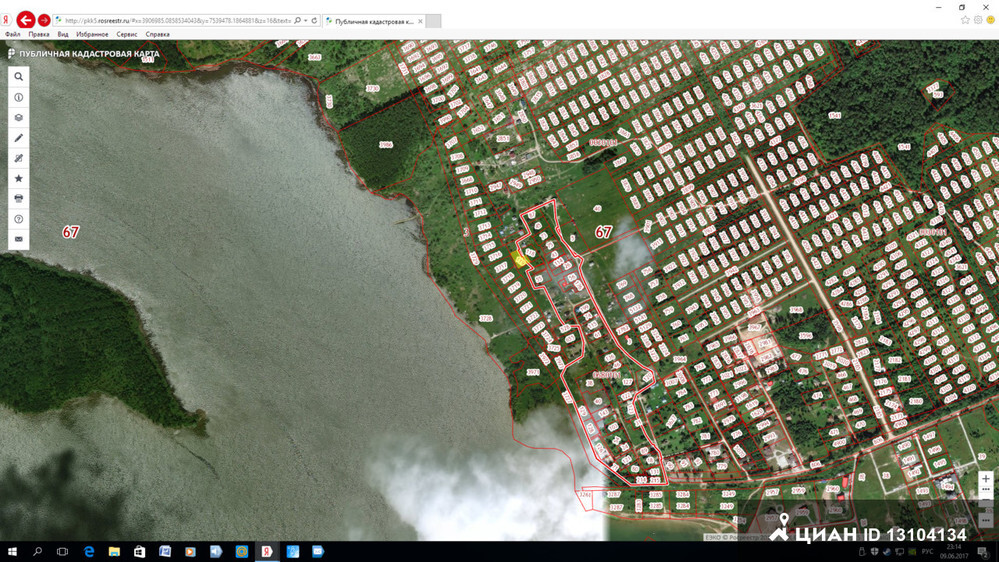Select the Публичная кадастровая карта browser tab
This screenshot has height=562, width=999.
tap(373, 21)
